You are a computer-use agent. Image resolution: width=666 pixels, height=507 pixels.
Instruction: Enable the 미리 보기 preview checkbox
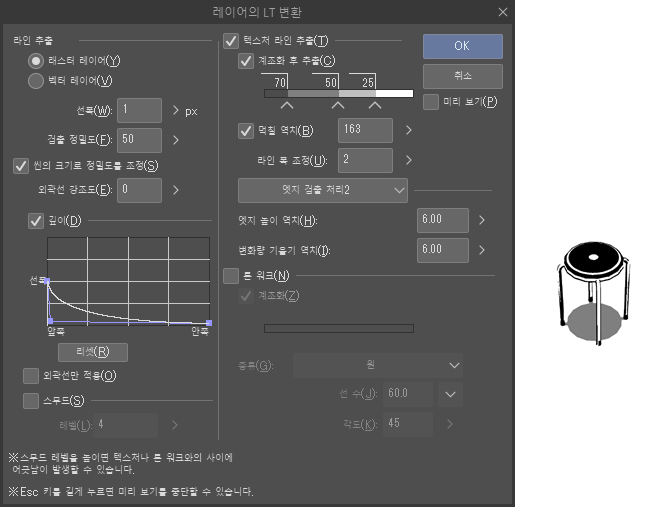[431, 101]
